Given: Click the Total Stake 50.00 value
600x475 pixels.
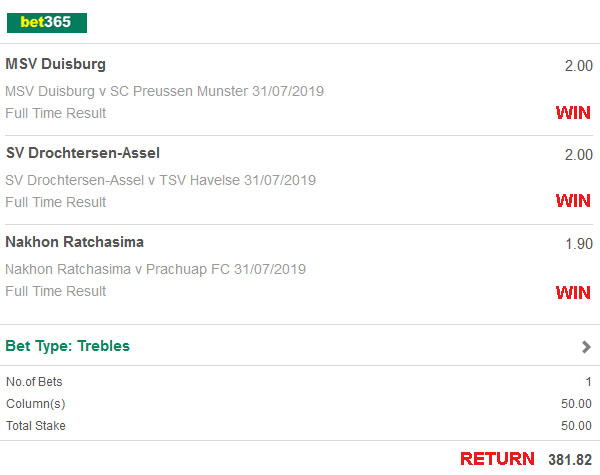Looking at the screenshot, I should coord(576,426).
